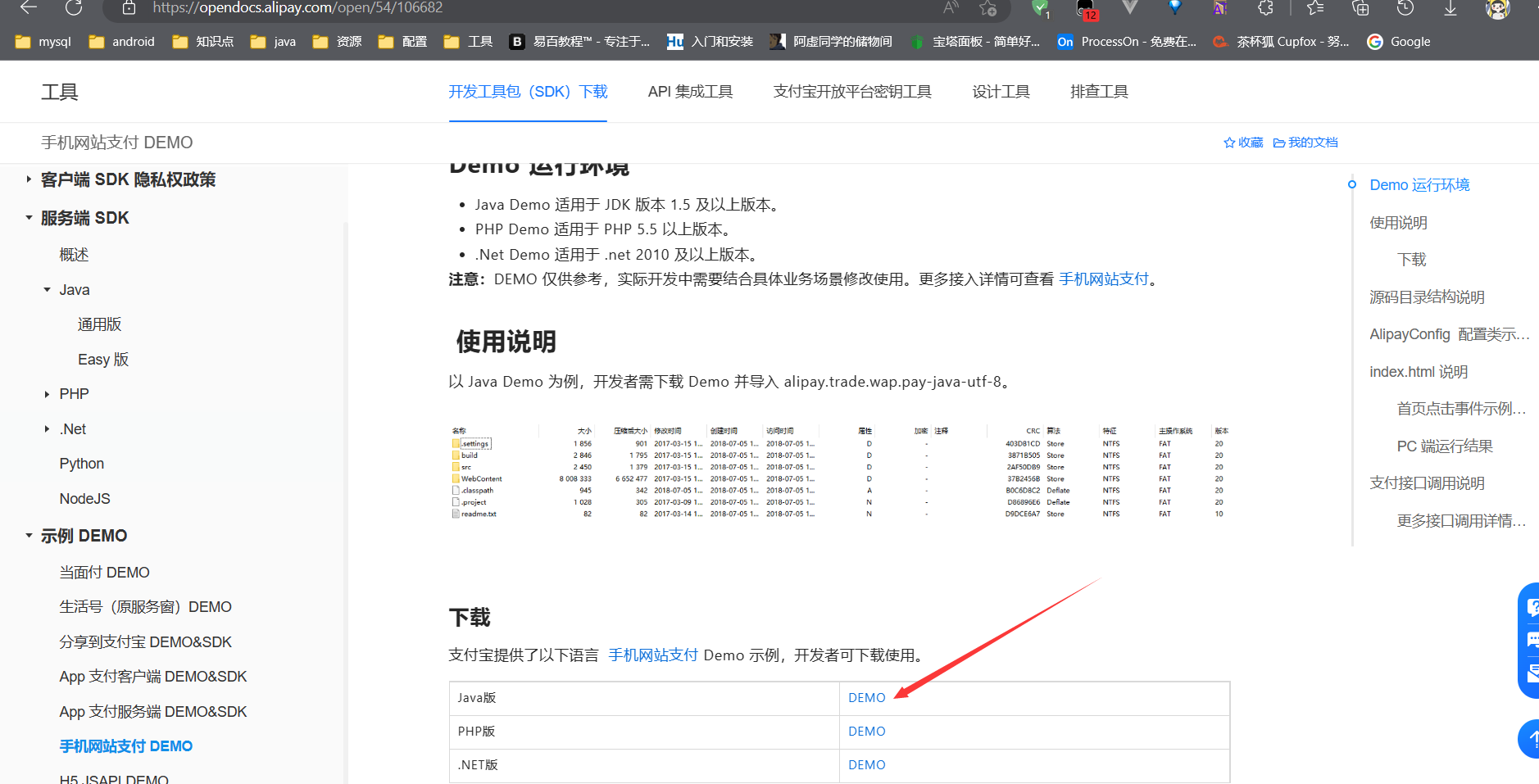The width and height of the screenshot is (1539, 784).
Task: Jump to PC 端运行结果 in outline
Action: click(1445, 446)
